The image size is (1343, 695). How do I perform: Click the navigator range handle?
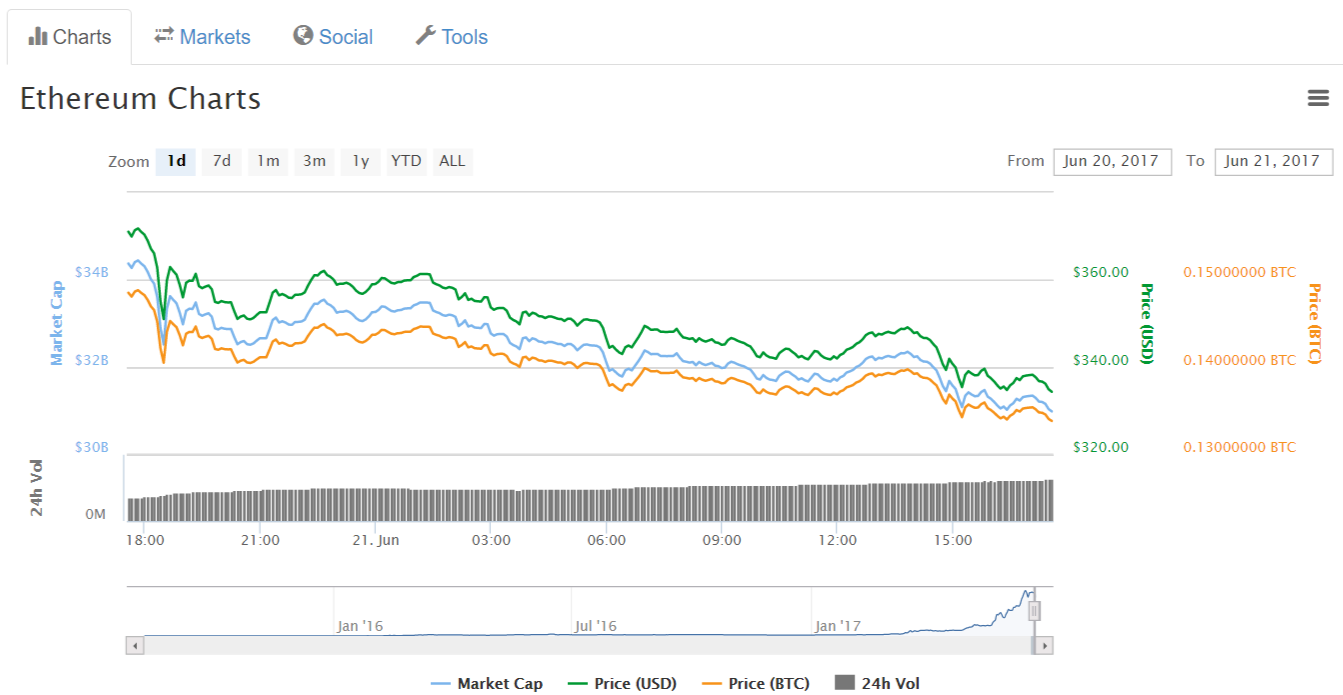tap(1035, 610)
